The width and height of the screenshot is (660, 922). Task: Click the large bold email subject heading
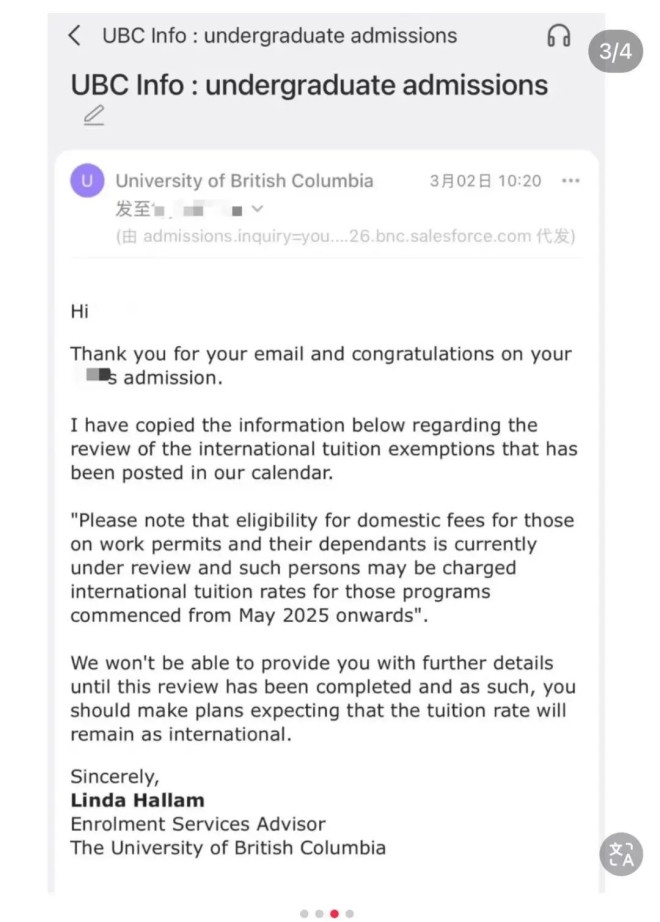pyautogui.click(x=309, y=84)
